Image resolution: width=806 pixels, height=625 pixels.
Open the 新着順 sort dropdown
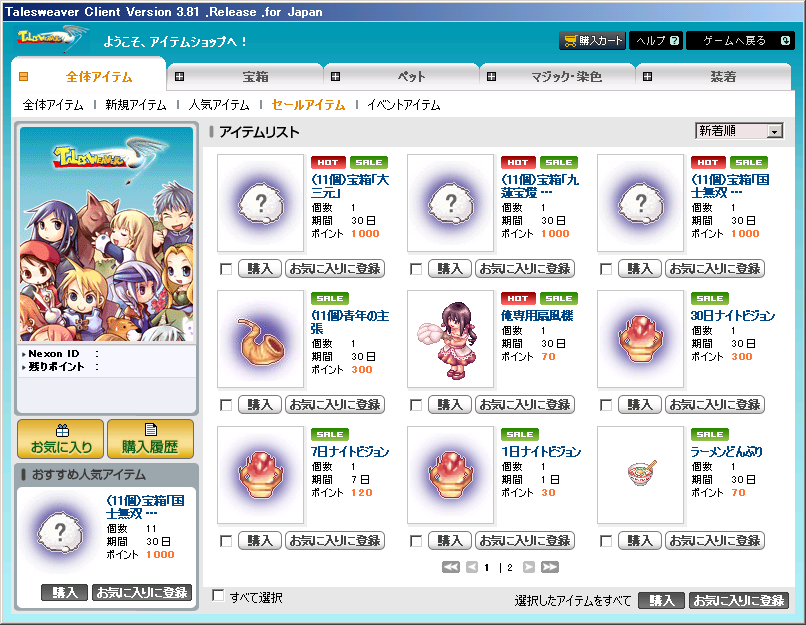739,131
